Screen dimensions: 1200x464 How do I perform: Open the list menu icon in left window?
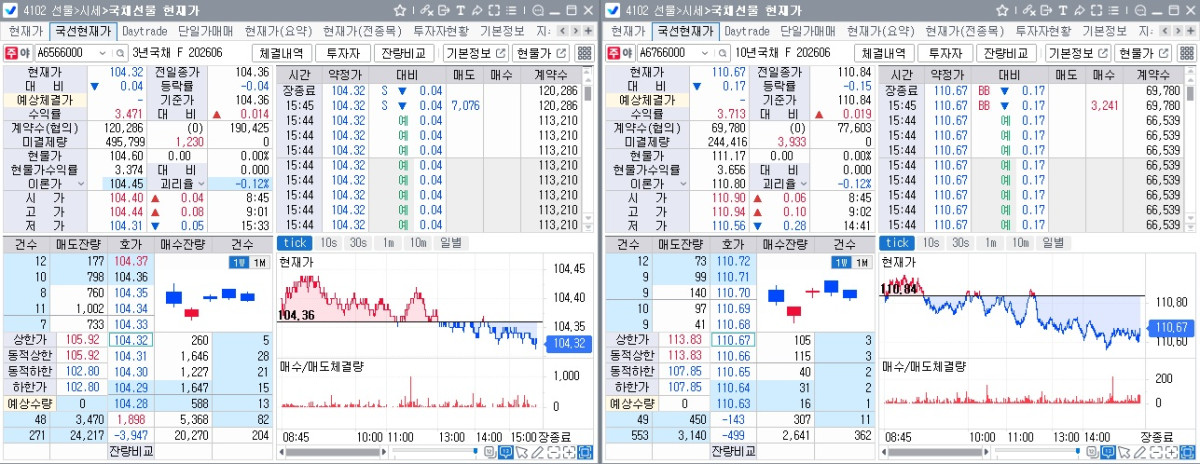pyautogui.click(x=511, y=10)
